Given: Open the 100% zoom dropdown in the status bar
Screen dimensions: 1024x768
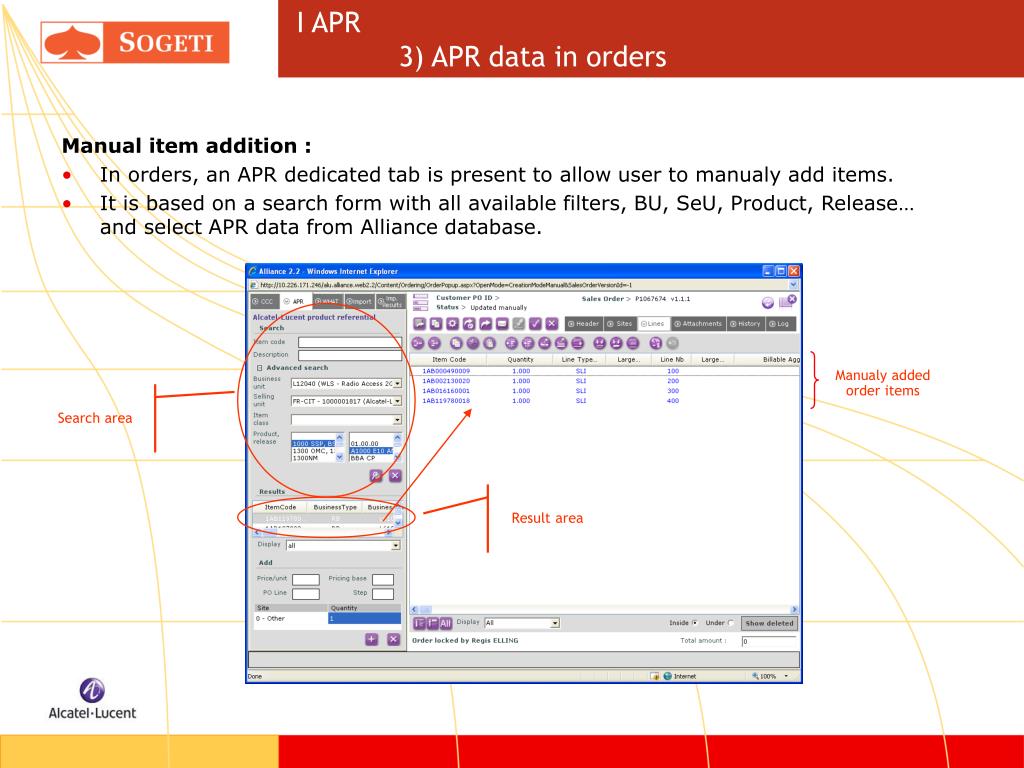Looking at the screenshot, I should (786, 676).
